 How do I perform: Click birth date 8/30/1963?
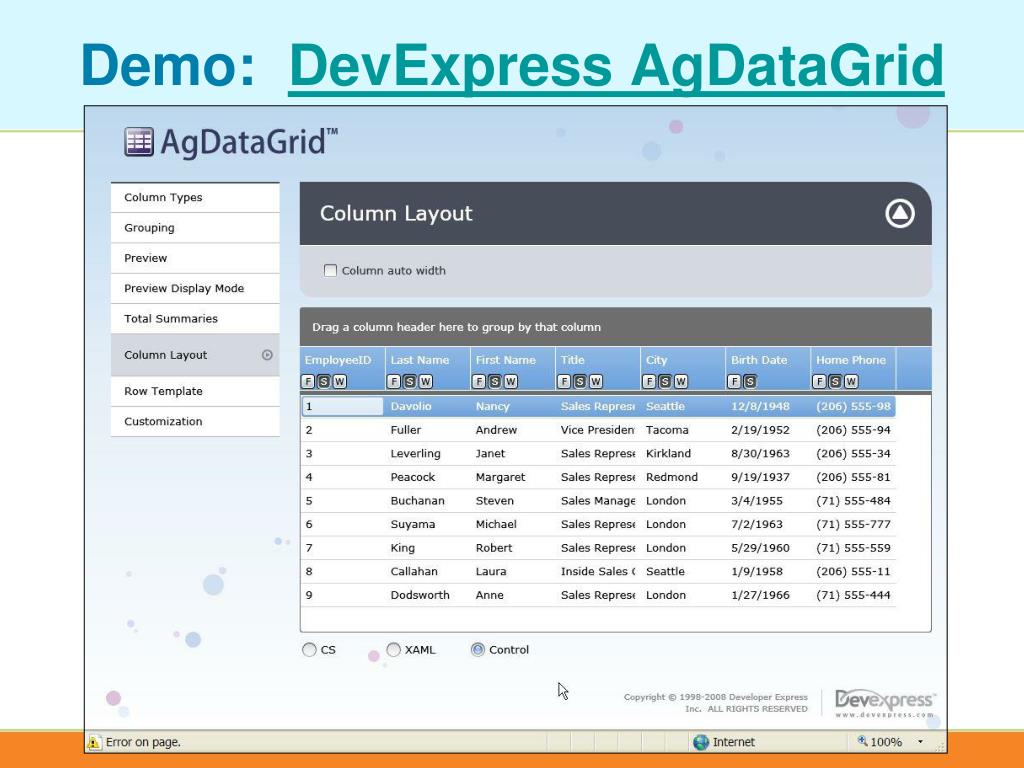[x=760, y=453]
